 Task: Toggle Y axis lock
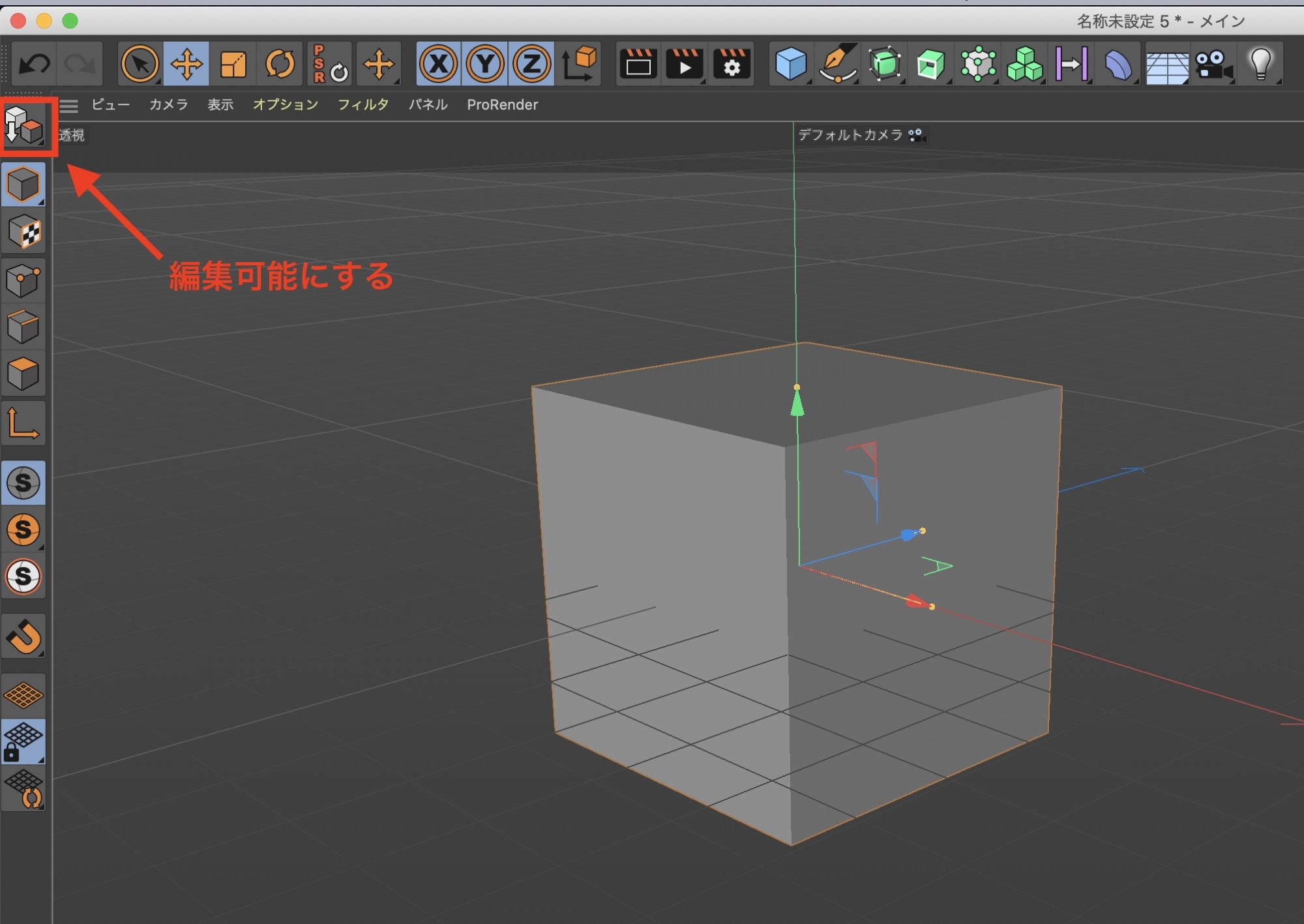[485, 64]
